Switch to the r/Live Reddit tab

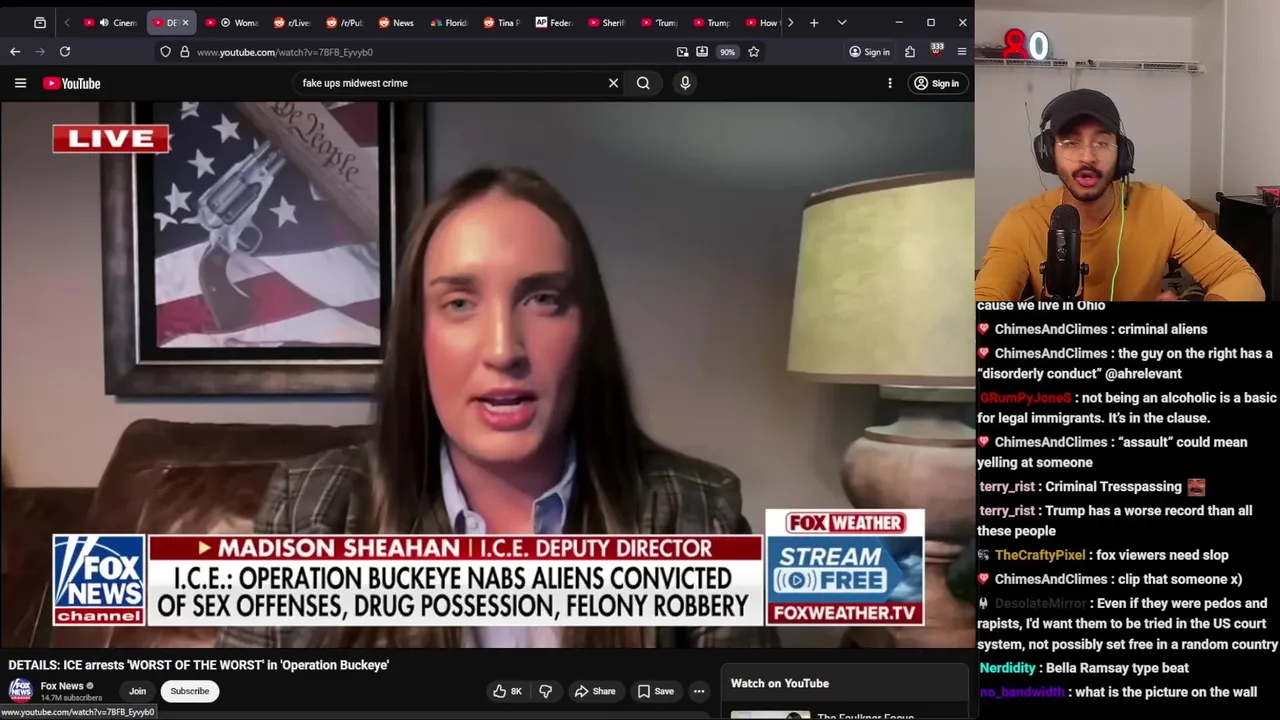pos(292,22)
